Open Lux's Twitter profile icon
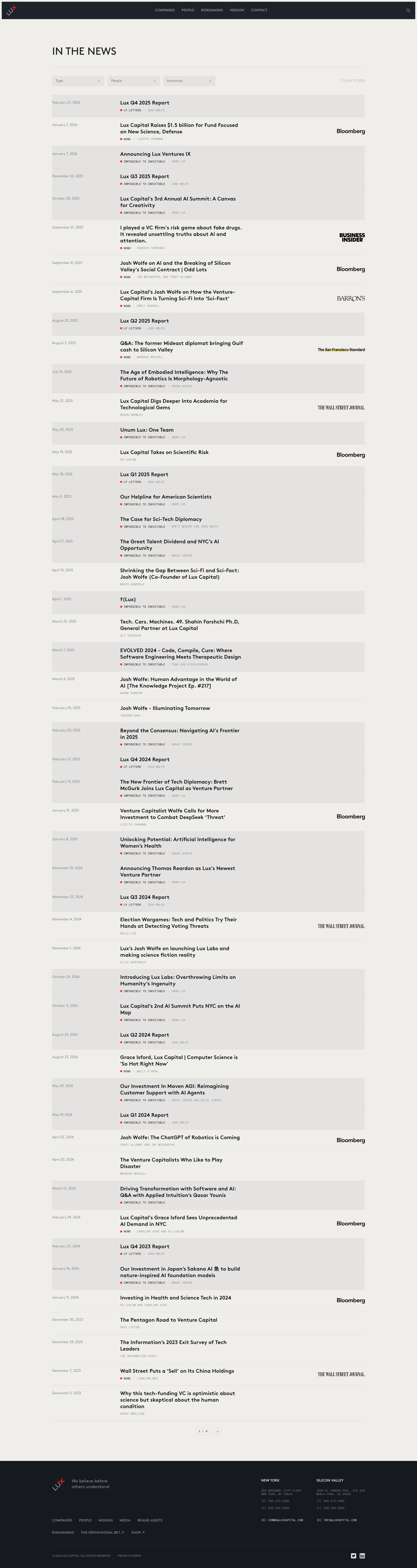Screen dimensions: 417x1568 click(x=354, y=1556)
